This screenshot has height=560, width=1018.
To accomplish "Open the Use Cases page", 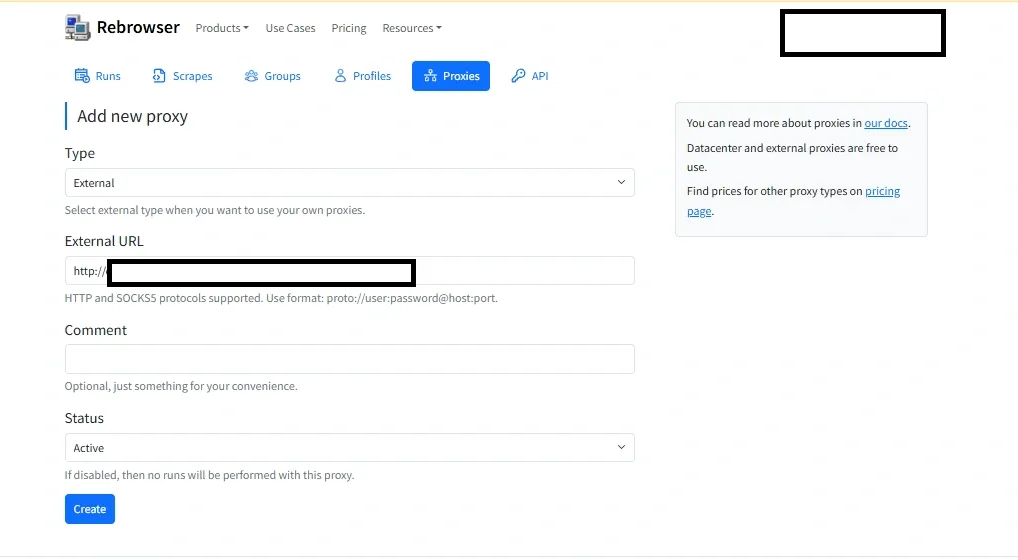I will [290, 28].
